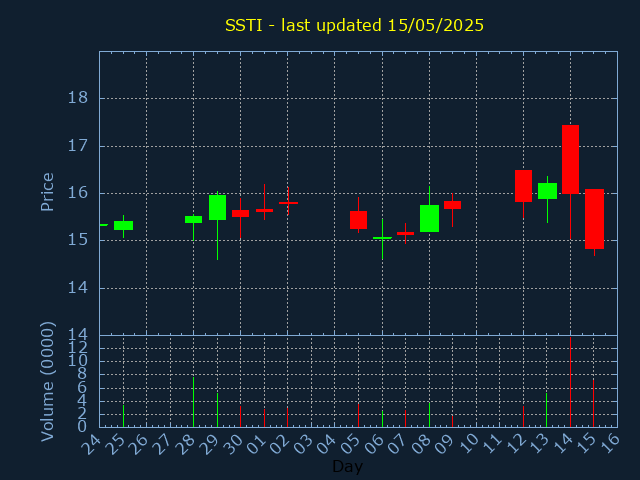Click the day-axis tick label '28'
This screenshot has height=480, width=640.
pos(185,444)
